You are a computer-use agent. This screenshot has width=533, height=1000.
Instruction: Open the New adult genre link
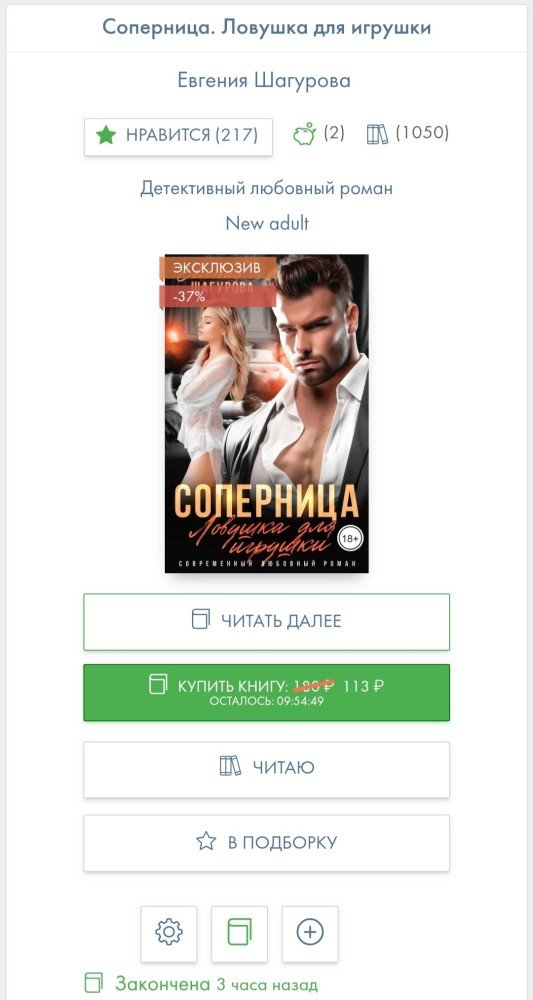coord(267,223)
